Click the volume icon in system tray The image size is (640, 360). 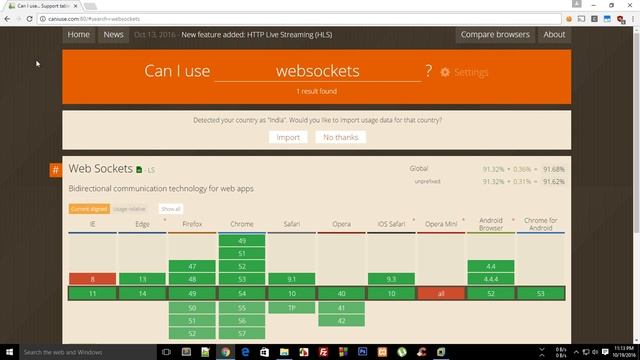(595, 352)
